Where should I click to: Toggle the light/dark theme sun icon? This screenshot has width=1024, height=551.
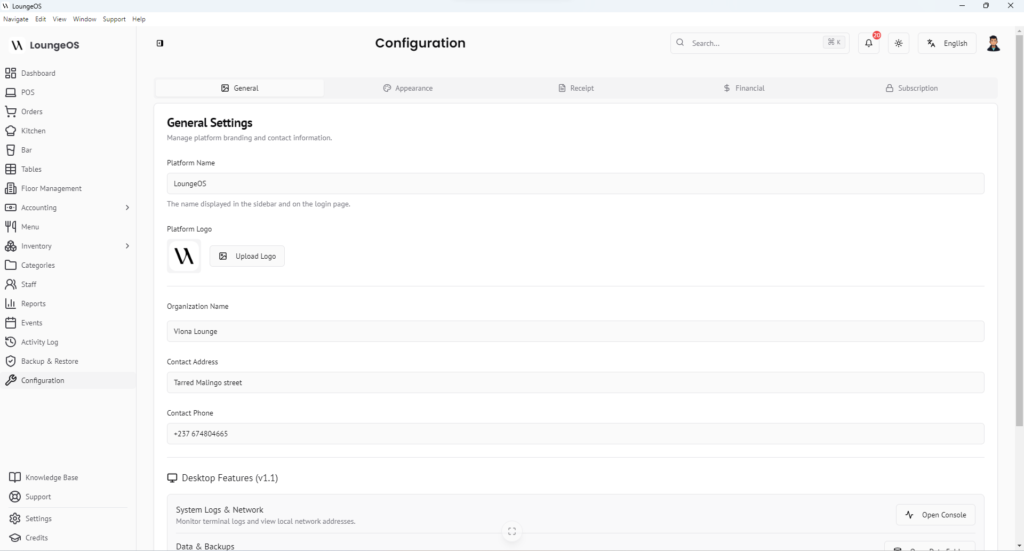click(x=899, y=43)
